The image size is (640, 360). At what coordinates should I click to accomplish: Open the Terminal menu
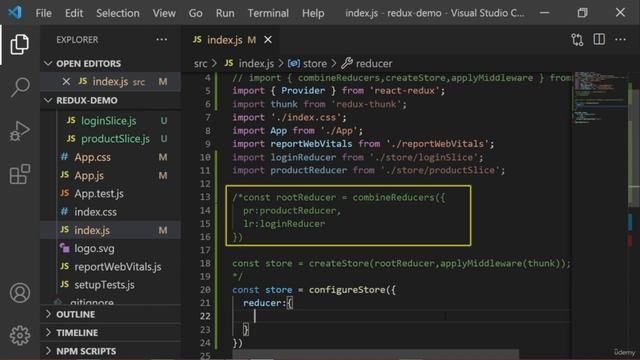268,13
